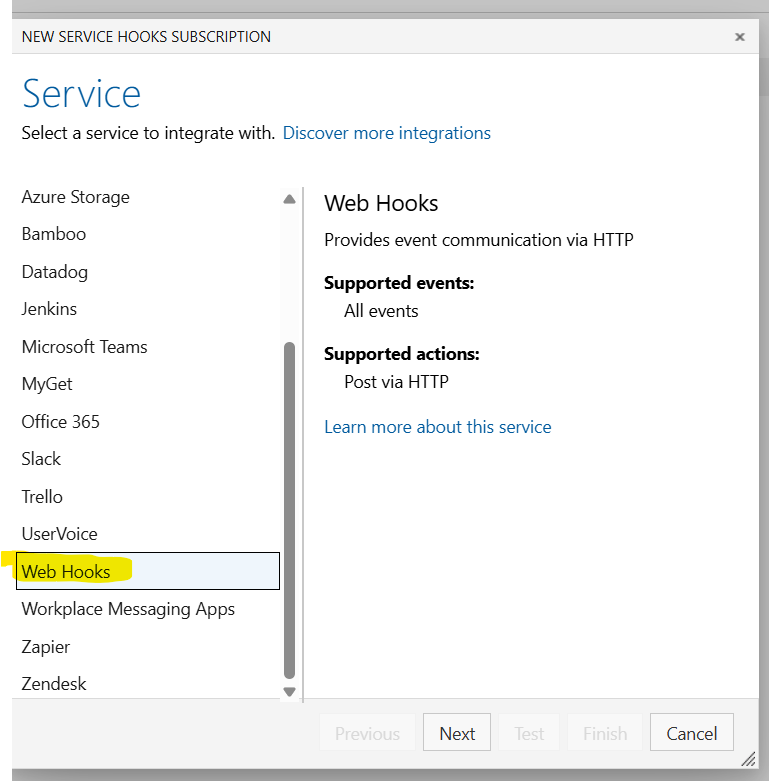
Task: Choose Datadog service
Action: (x=148, y=272)
